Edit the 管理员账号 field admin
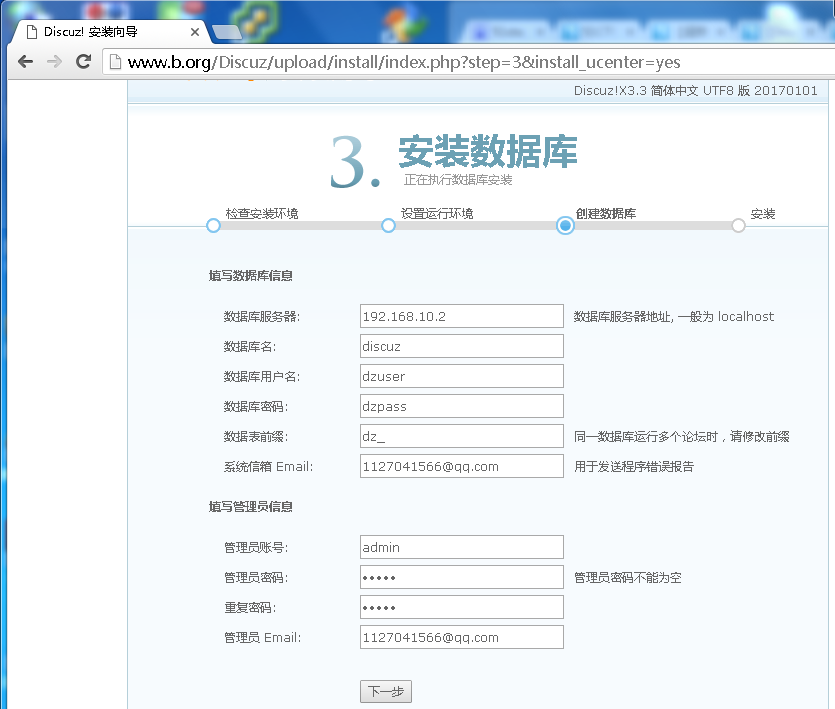This screenshot has width=835, height=709. [x=462, y=547]
